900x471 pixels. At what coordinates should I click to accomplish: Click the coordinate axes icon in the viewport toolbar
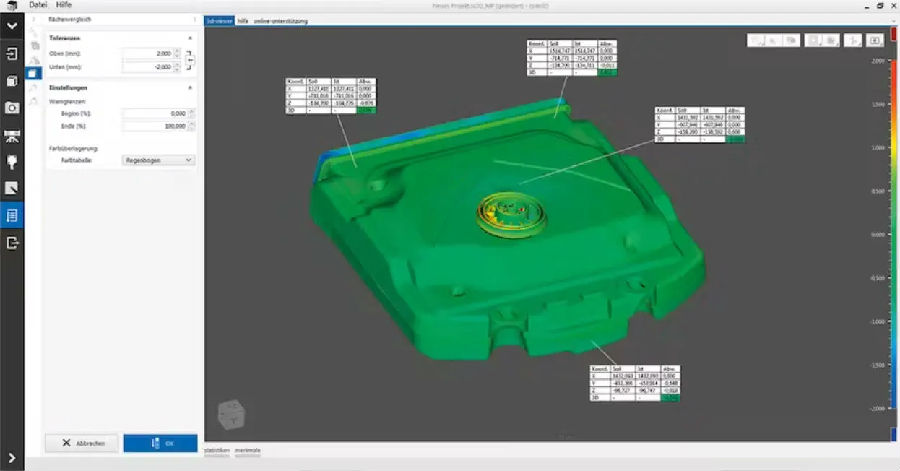[853, 41]
